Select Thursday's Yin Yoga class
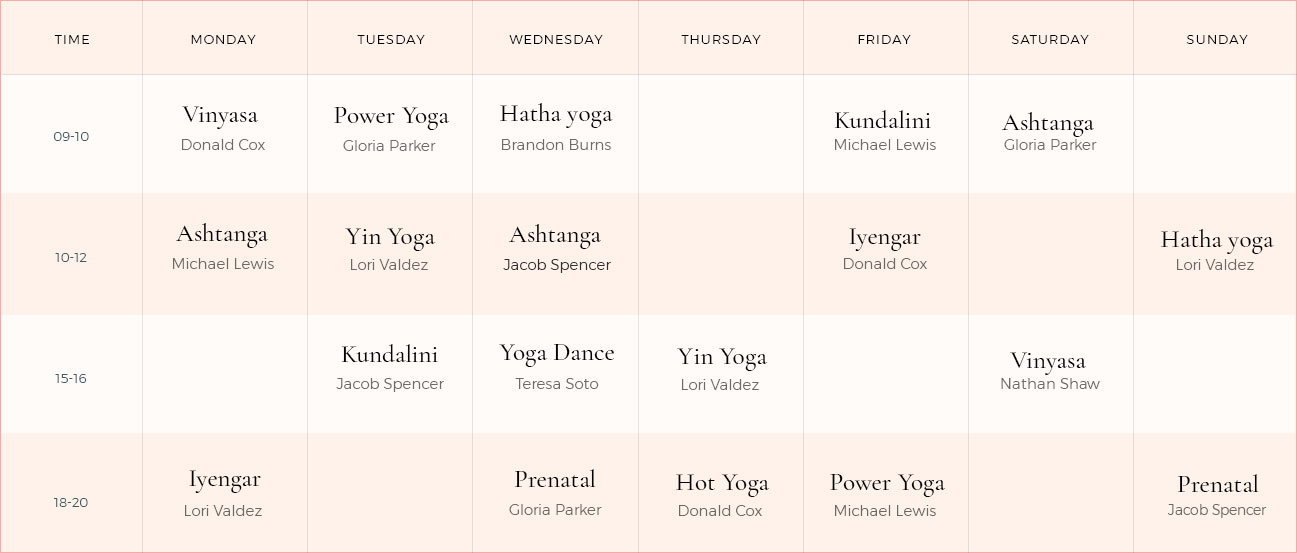Image resolution: width=1297 pixels, height=553 pixels. pyautogui.click(x=721, y=358)
